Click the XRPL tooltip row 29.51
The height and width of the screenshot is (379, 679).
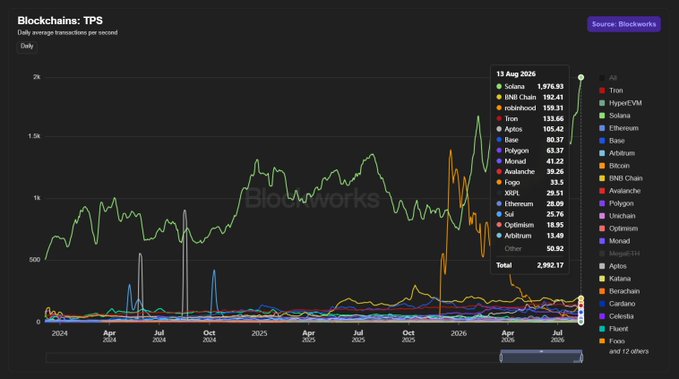click(x=530, y=193)
